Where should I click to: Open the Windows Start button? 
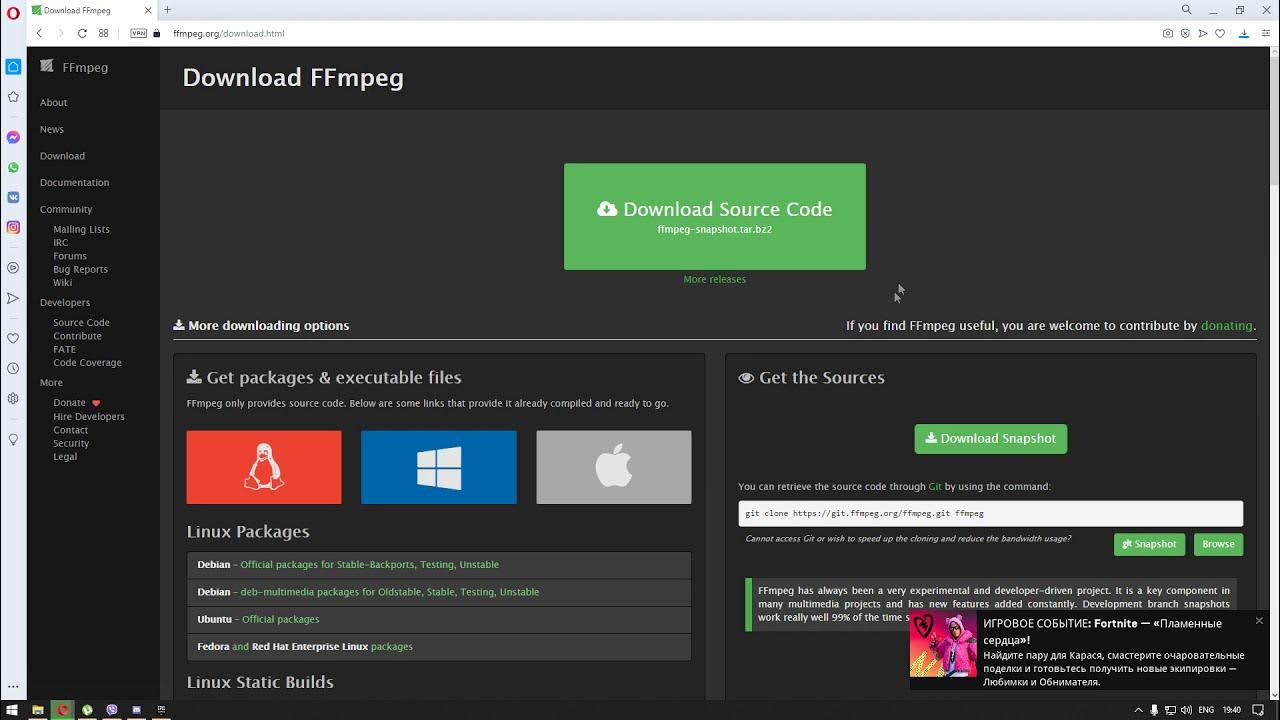pos(12,710)
